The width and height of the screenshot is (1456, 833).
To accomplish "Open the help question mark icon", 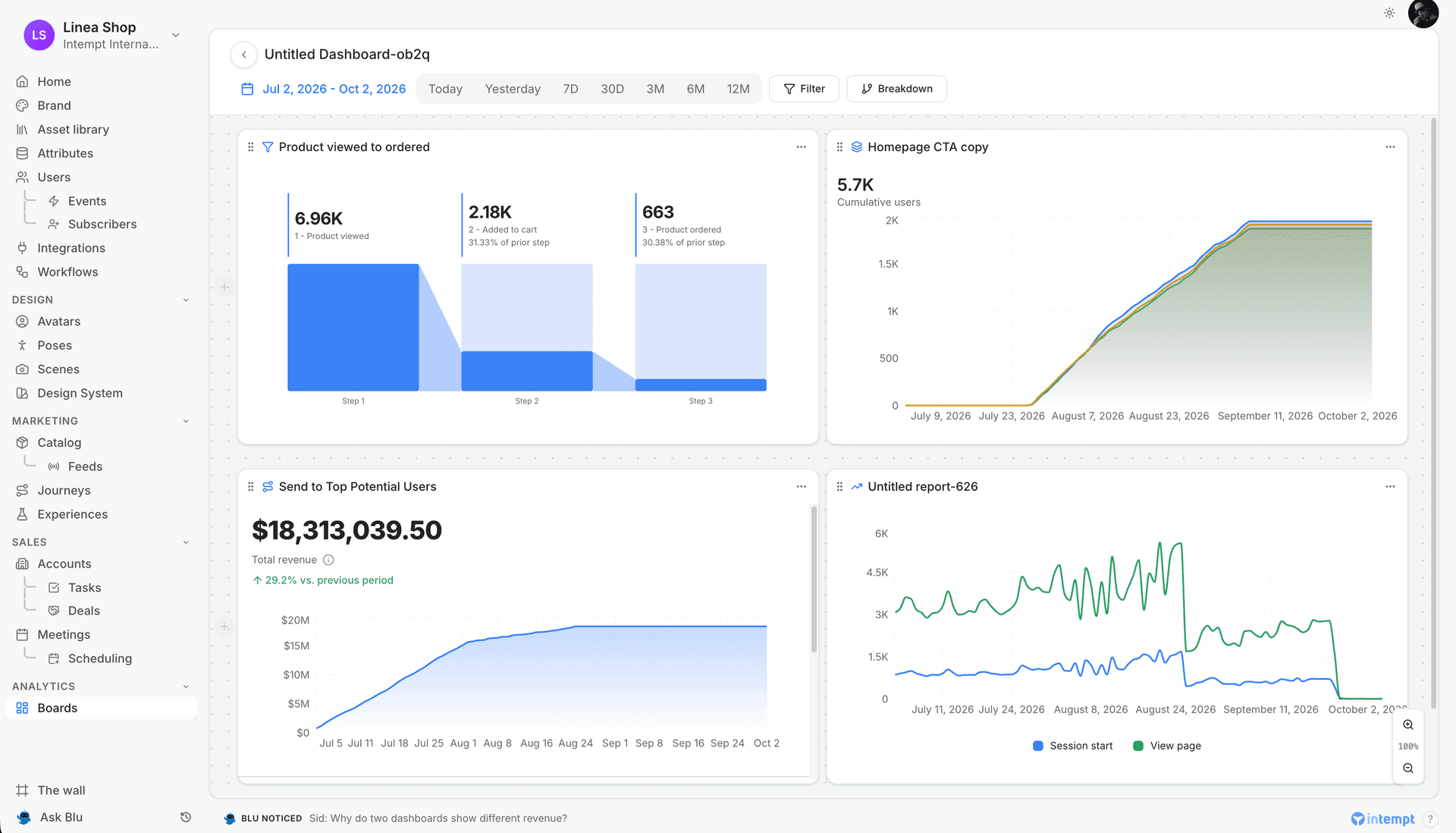I will click(1429, 819).
